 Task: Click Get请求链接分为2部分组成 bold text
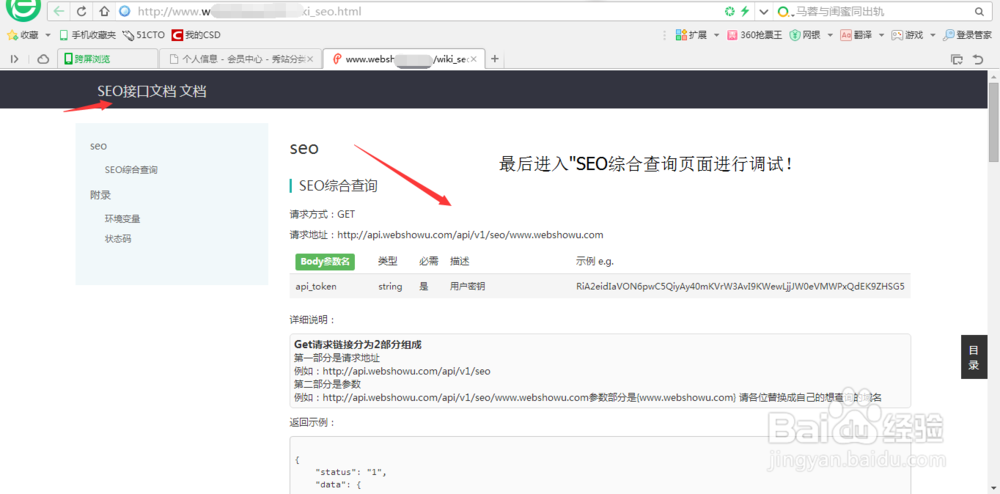click(x=358, y=345)
